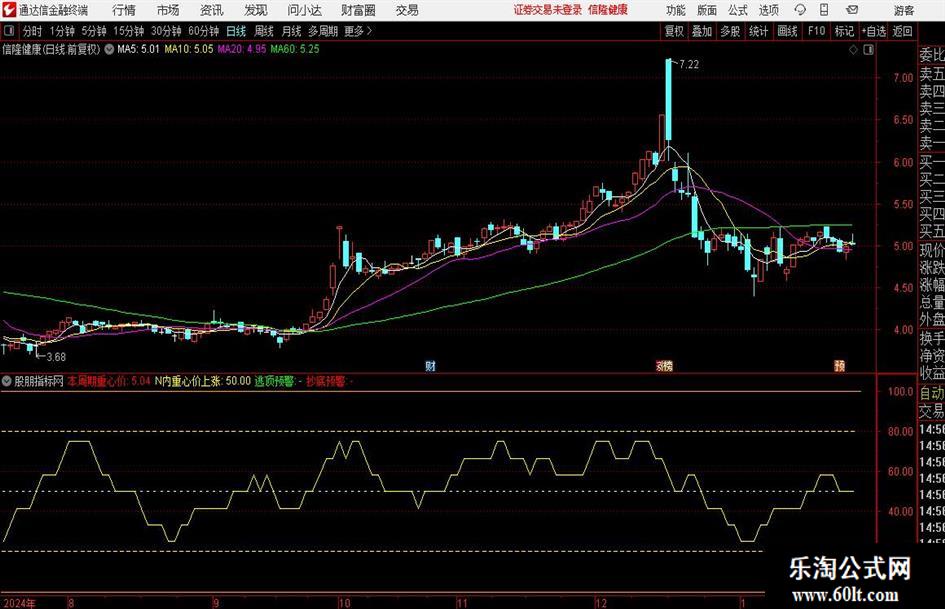
Task: Toggle the left panel icon beside 分时
Action: point(9,31)
